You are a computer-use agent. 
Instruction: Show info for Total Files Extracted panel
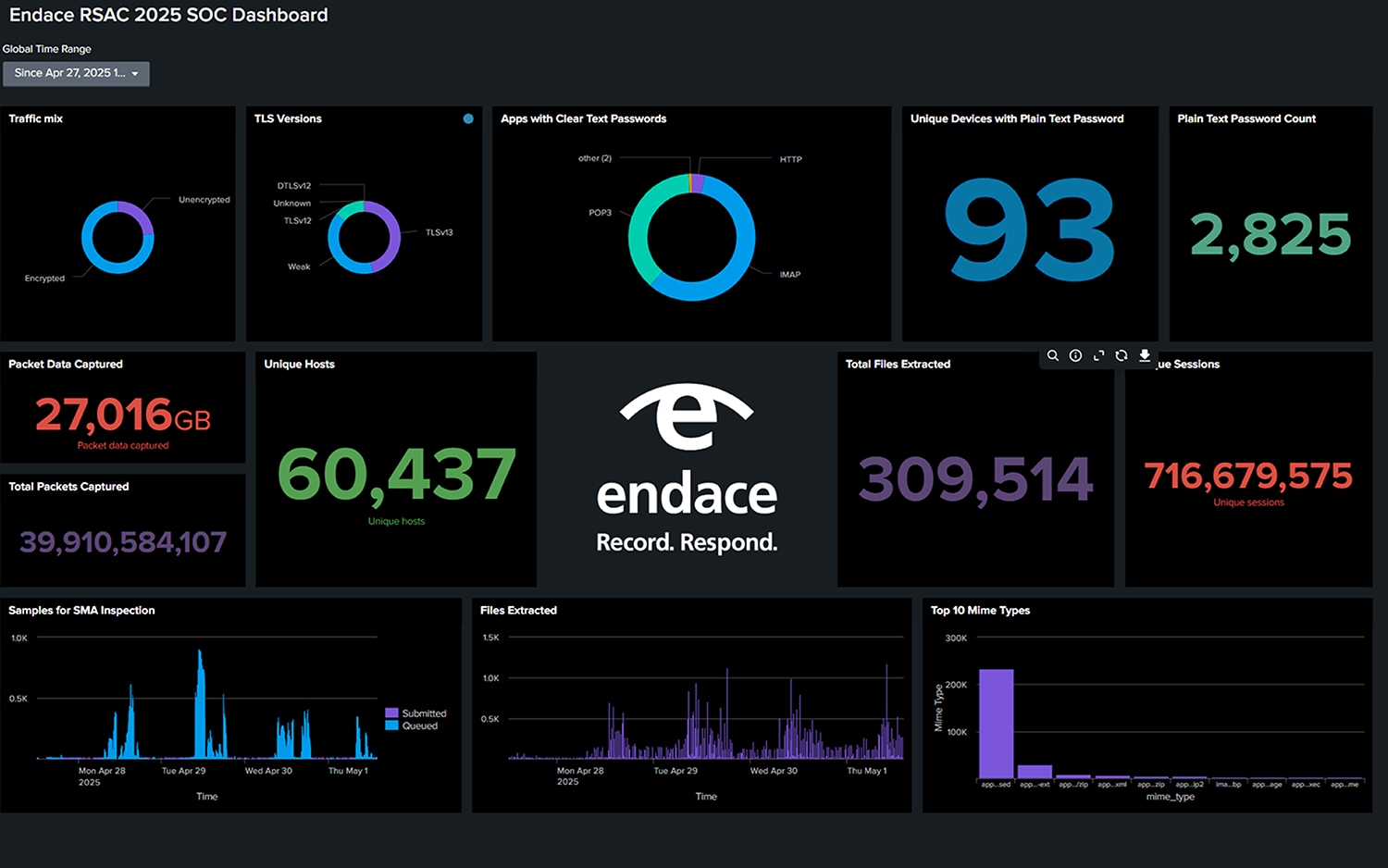(1075, 355)
